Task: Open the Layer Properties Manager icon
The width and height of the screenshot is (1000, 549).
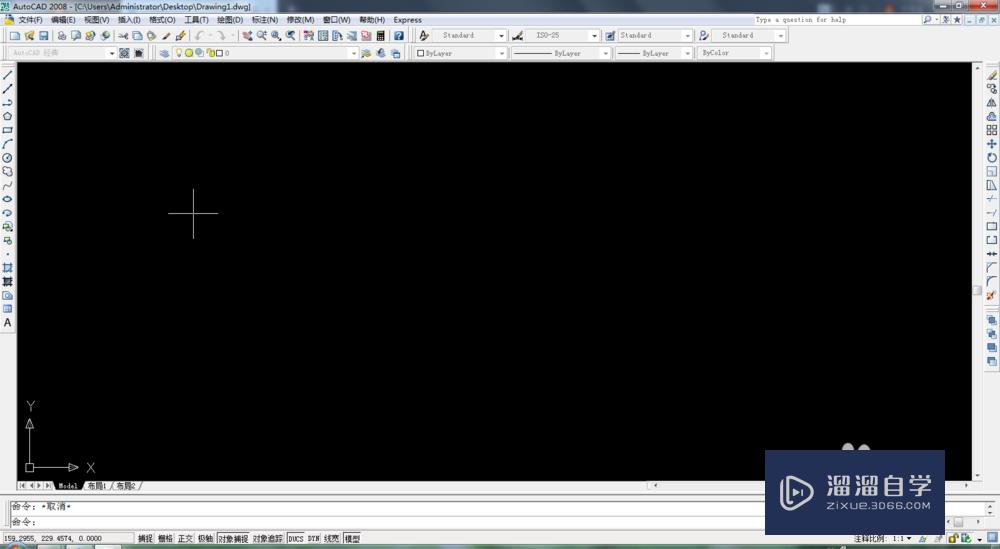Action: (x=165, y=53)
